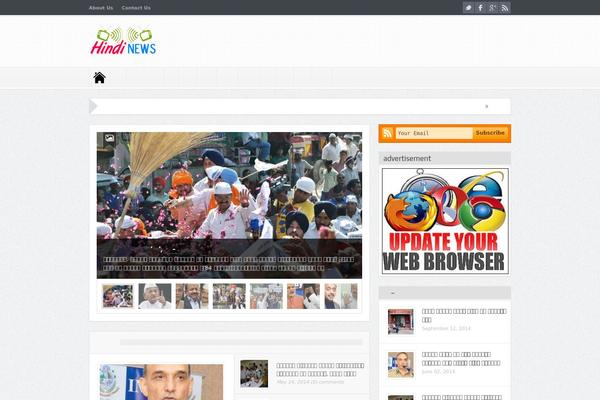The height and width of the screenshot is (400, 600).
Task: Open the Update Your Web Browser advertisement
Action: click(x=445, y=221)
